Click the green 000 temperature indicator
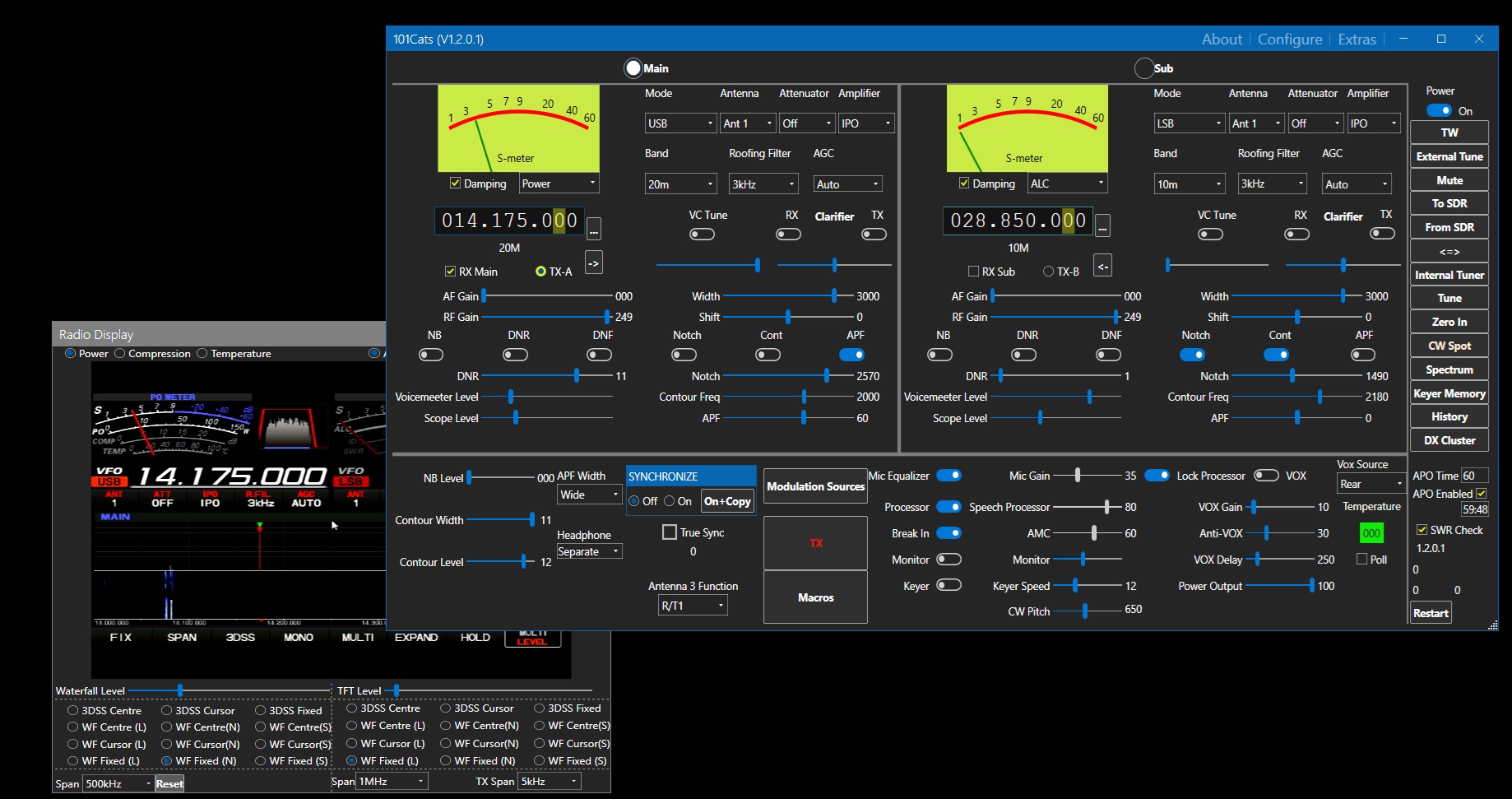The height and width of the screenshot is (799, 1512). [x=1371, y=533]
